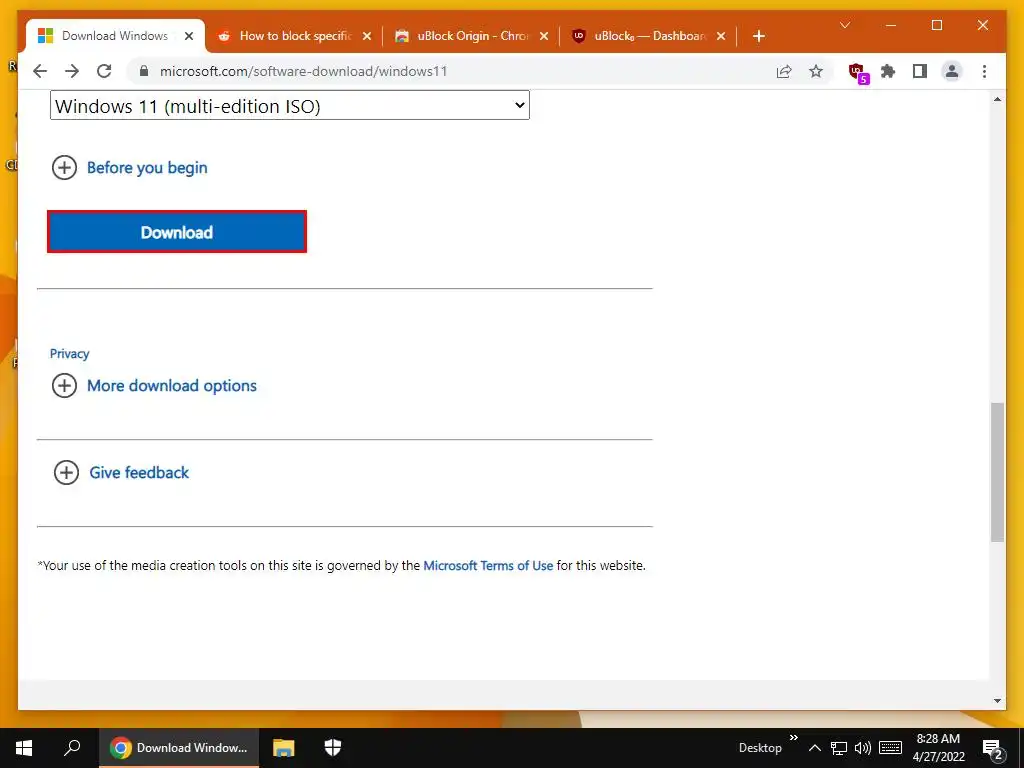Toggle Chrome side panel

click(x=920, y=71)
